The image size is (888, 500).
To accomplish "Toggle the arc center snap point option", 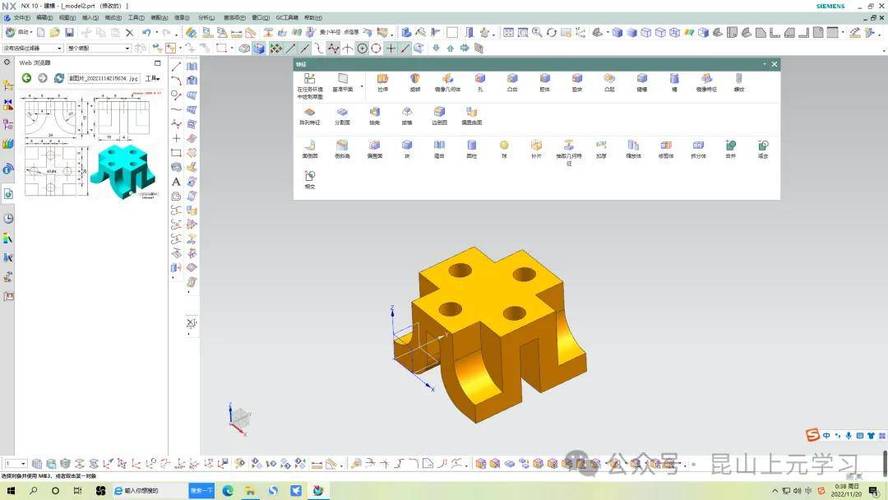I will [362, 49].
